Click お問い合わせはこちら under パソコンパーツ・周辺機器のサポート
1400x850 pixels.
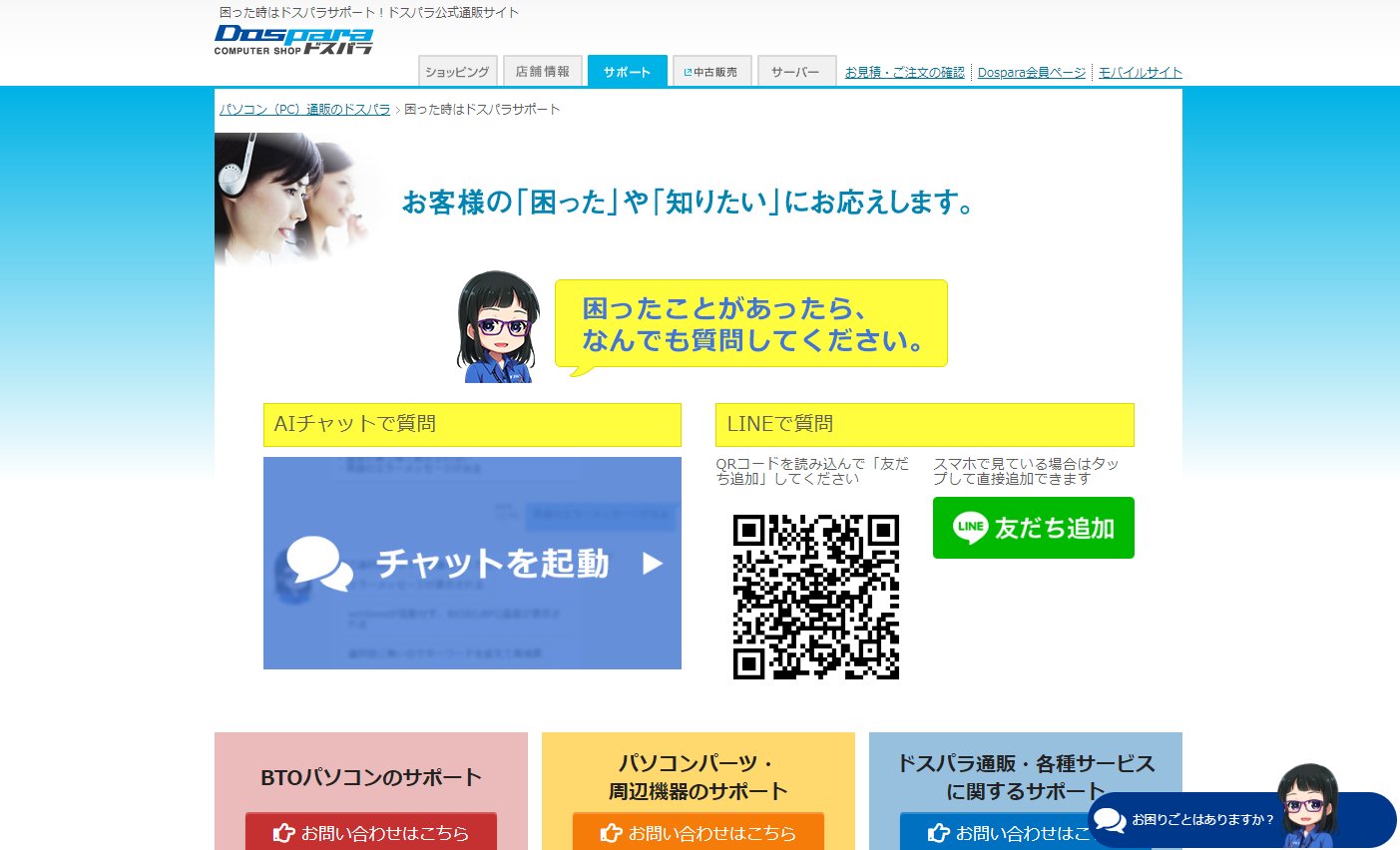(698, 833)
